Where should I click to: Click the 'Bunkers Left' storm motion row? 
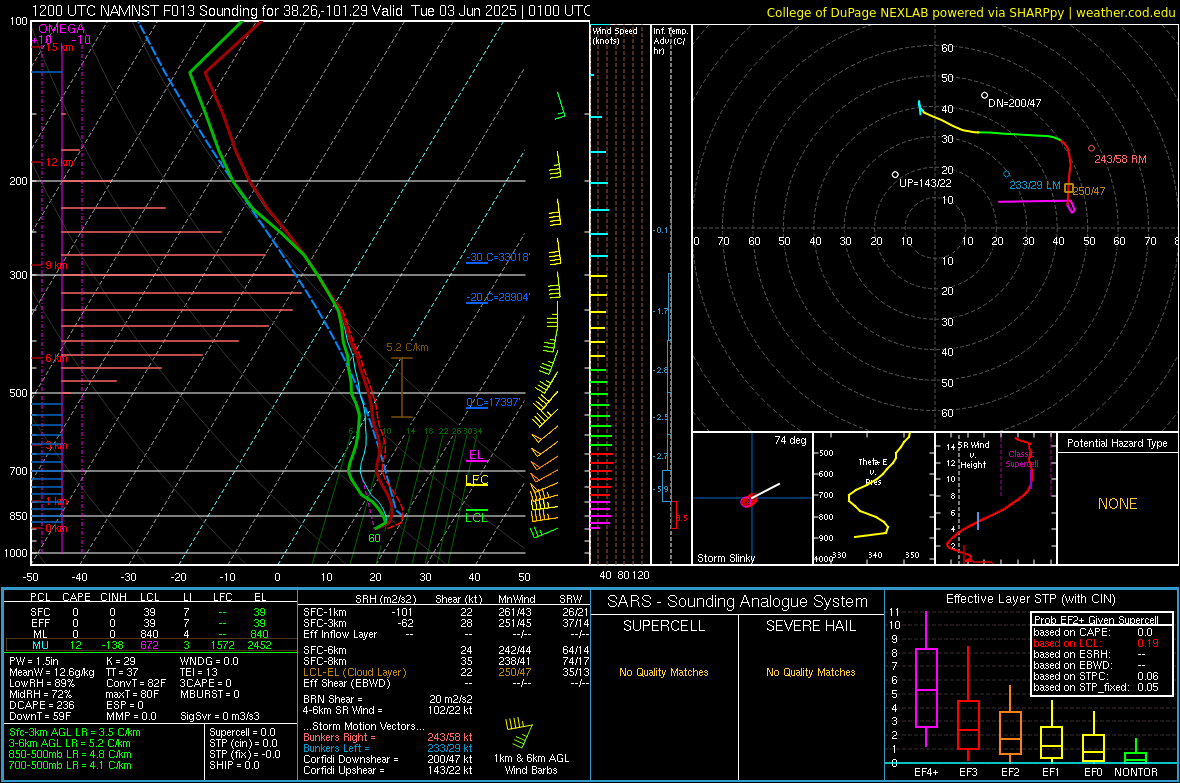[x=388, y=748]
